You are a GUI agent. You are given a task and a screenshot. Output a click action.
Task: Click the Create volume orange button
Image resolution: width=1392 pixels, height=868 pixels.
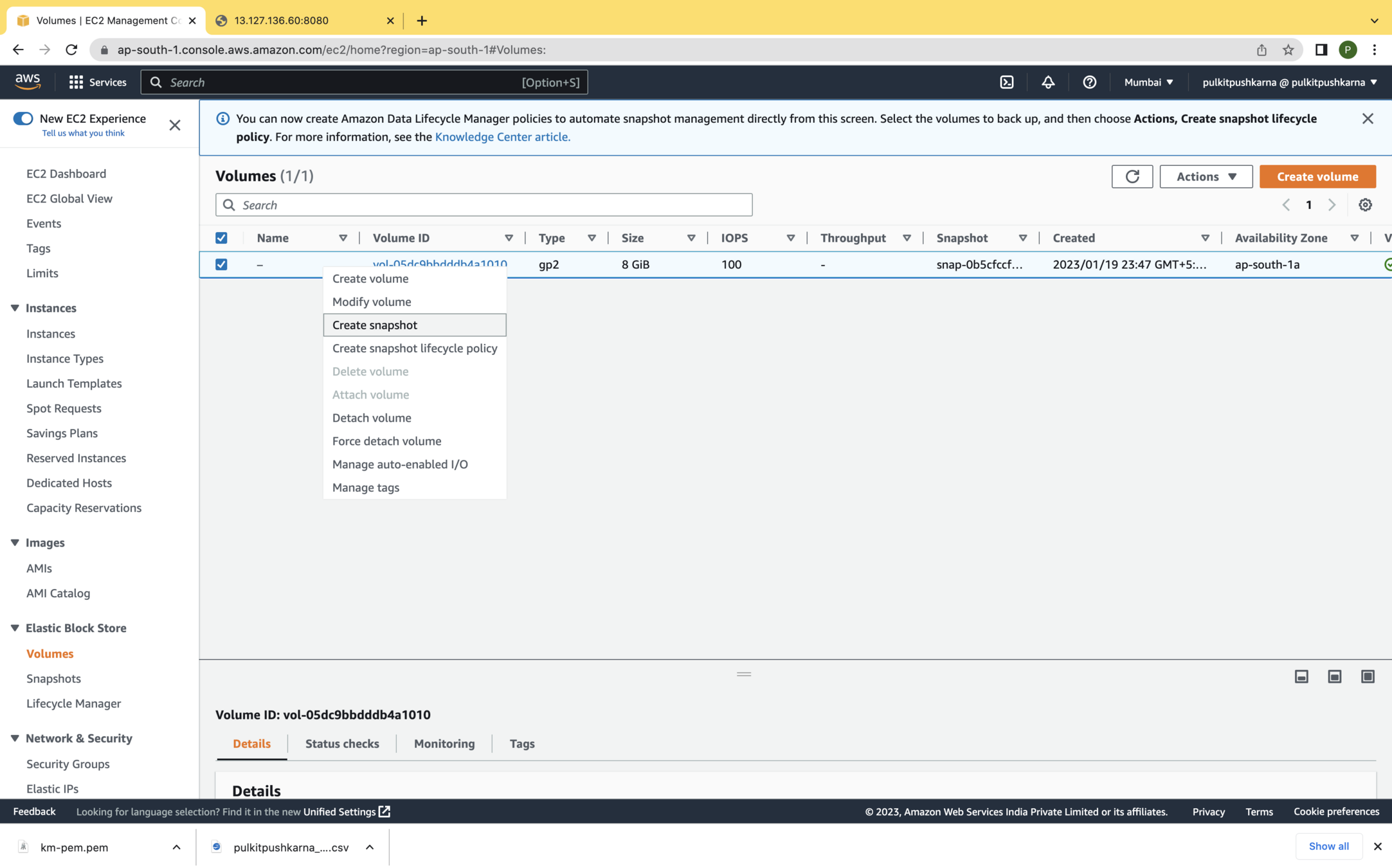coord(1317,176)
